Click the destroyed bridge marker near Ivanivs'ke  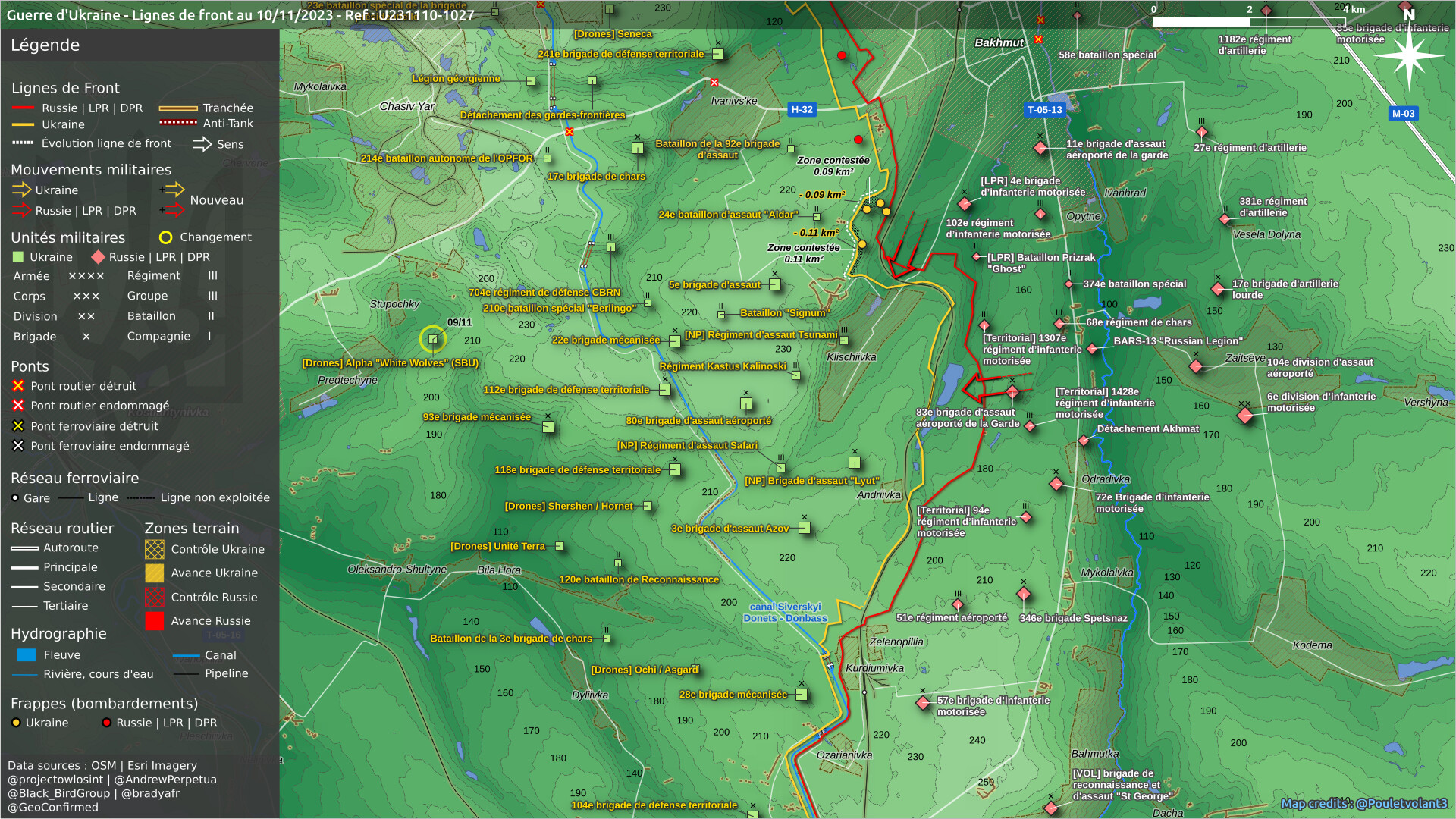(x=714, y=83)
